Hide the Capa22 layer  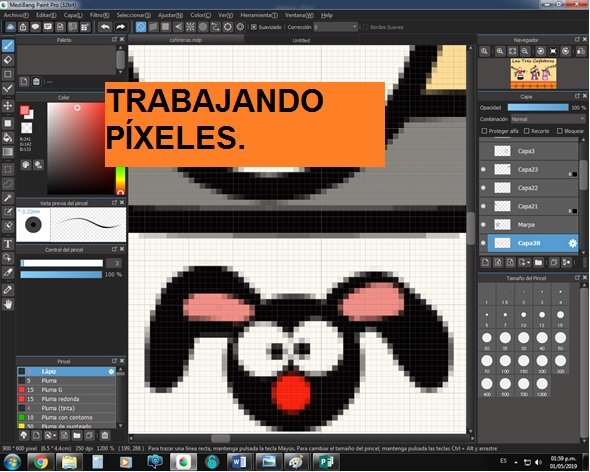(484, 188)
